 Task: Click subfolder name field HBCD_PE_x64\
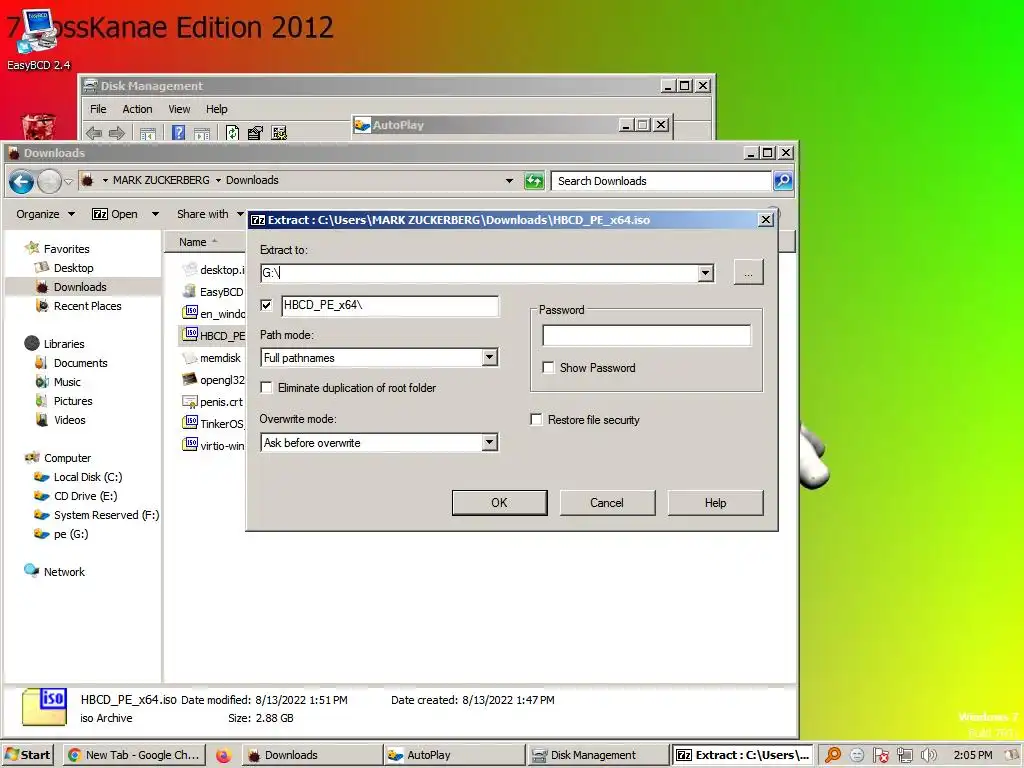(390, 305)
